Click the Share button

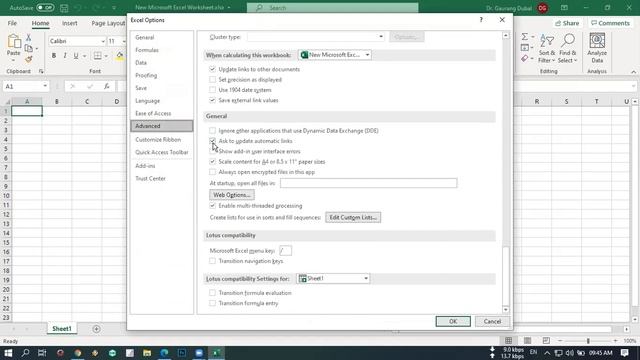tap(567, 23)
